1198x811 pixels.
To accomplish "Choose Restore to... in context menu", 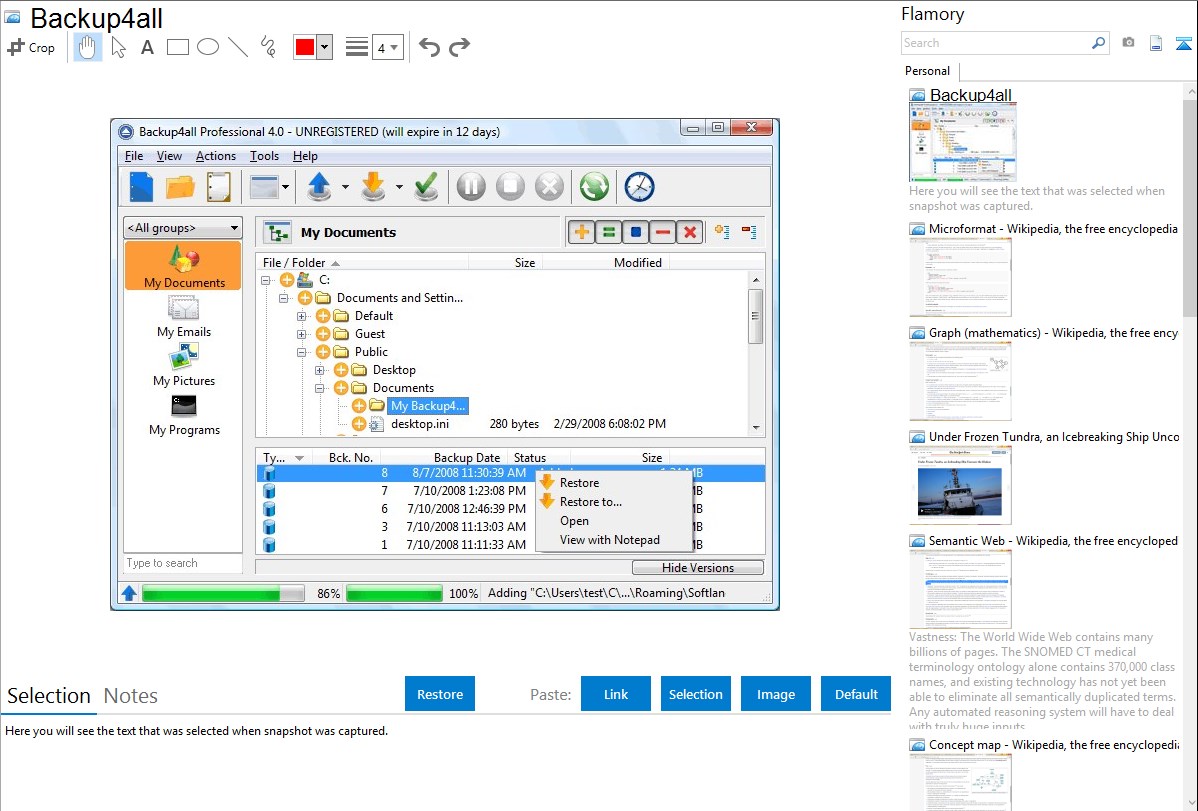I will click(590, 502).
